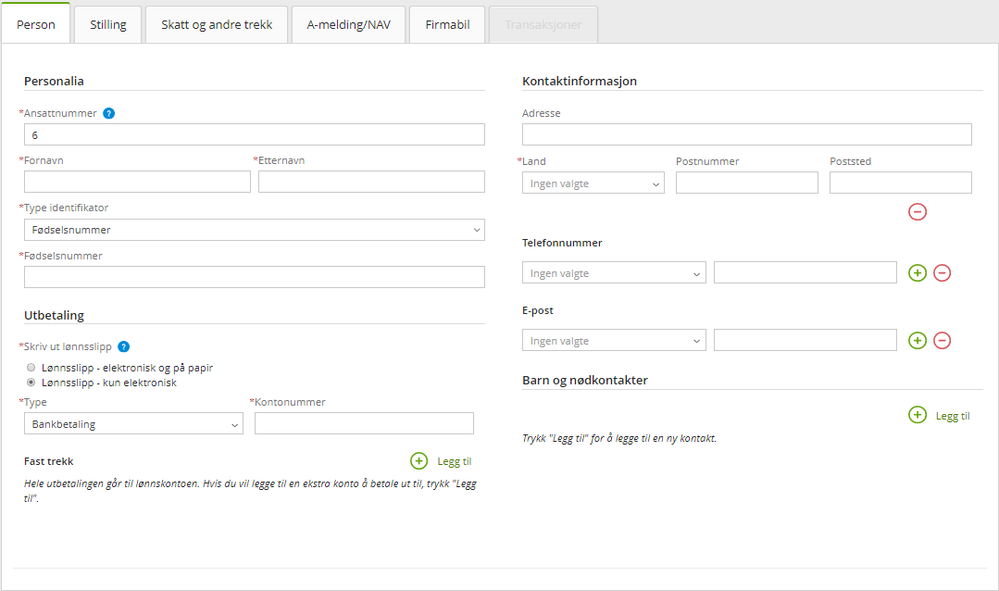
Task: Remove the Telefonnummer row with the minus icon
Action: pos(942,273)
